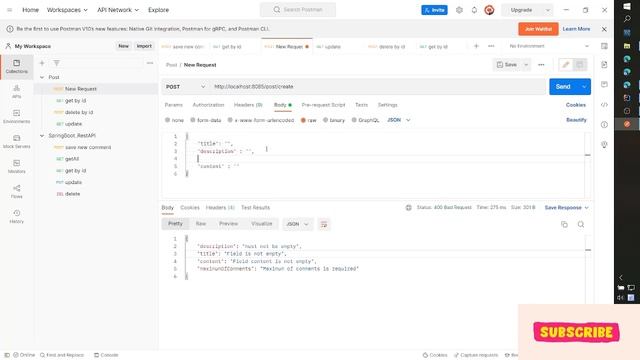This screenshot has width=640, height=360.
Task: Open the No Environment dropdown
Action: click(x=549, y=46)
